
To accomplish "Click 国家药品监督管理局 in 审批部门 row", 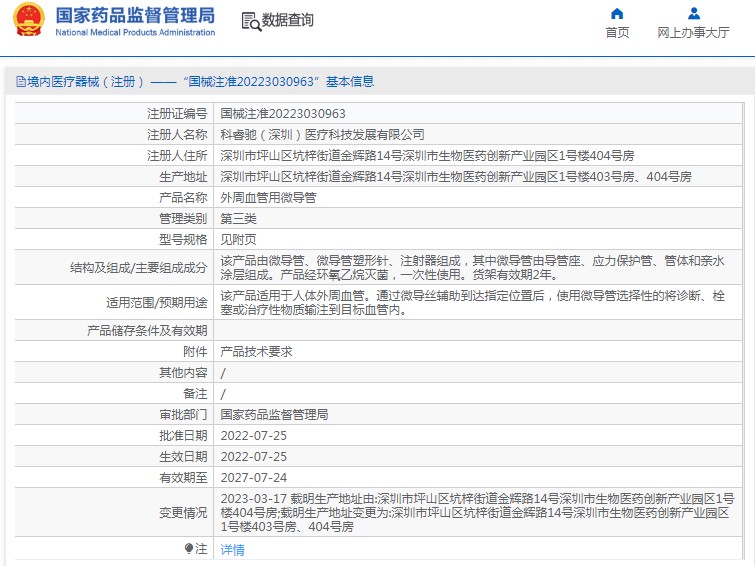I will click(274, 414).
